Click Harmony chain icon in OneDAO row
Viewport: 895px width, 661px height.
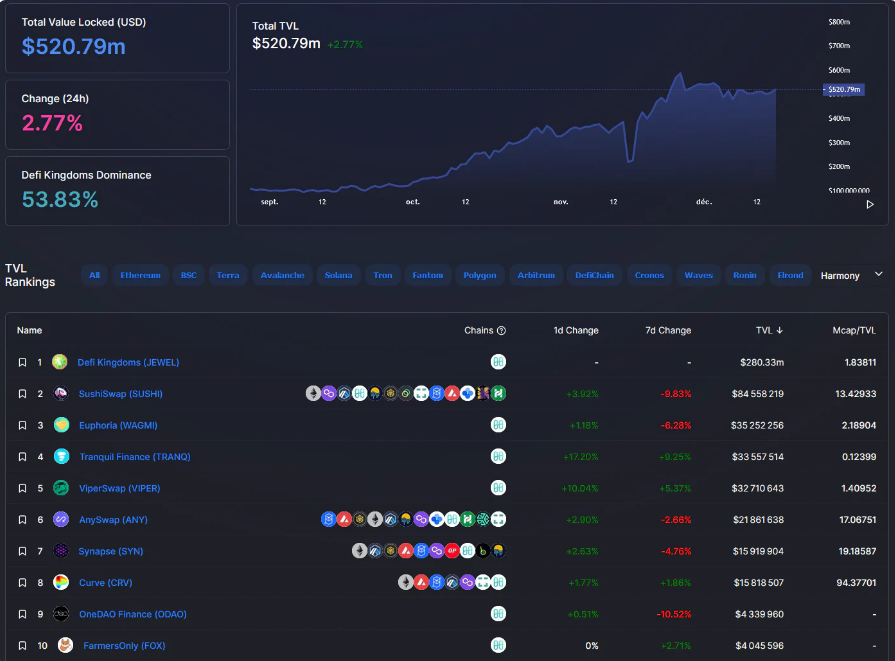click(x=498, y=614)
